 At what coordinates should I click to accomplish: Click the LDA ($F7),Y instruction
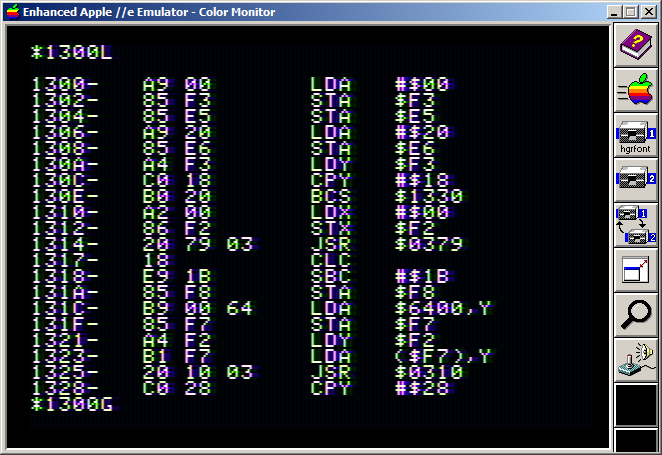(x=401, y=357)
